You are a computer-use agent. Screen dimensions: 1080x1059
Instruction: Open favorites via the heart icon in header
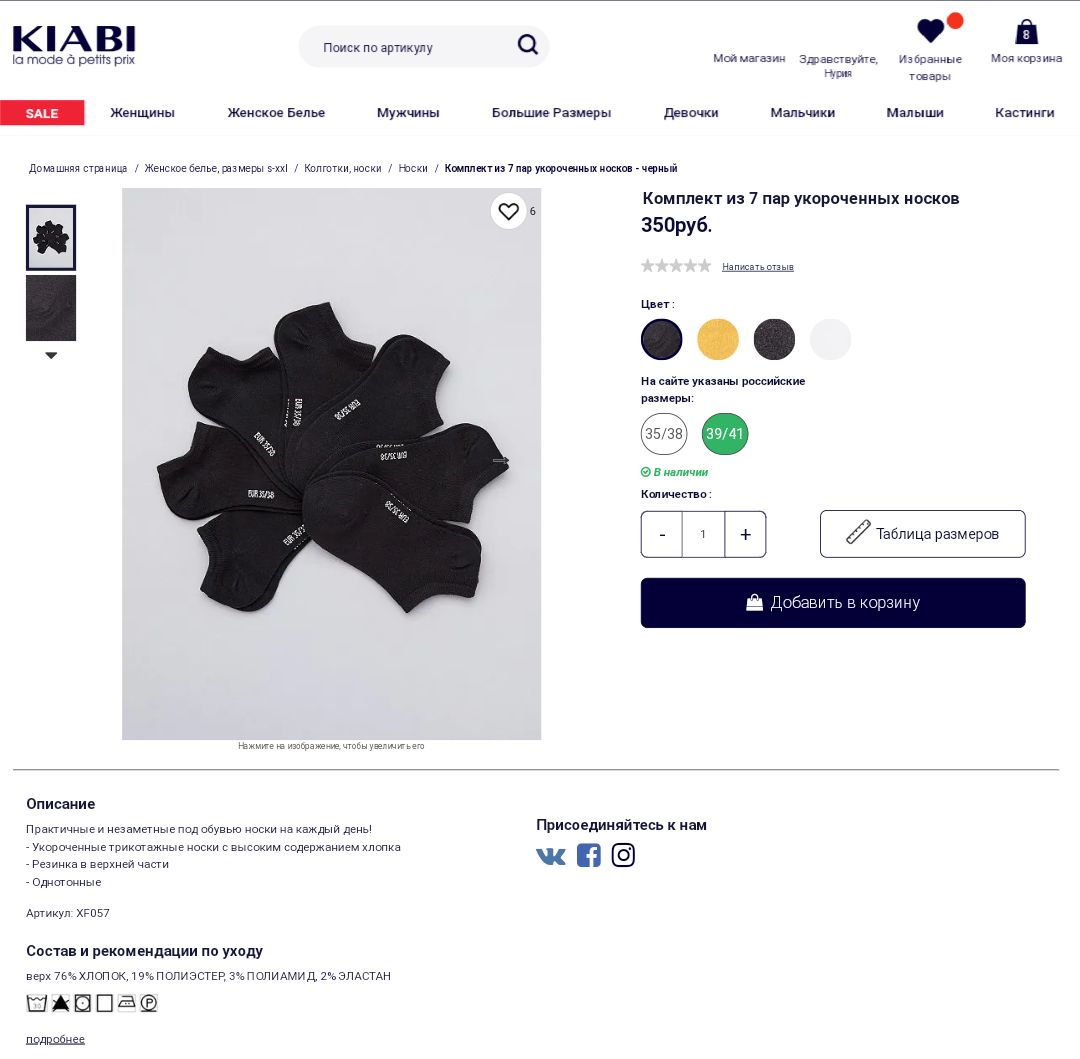coord(931,30)
